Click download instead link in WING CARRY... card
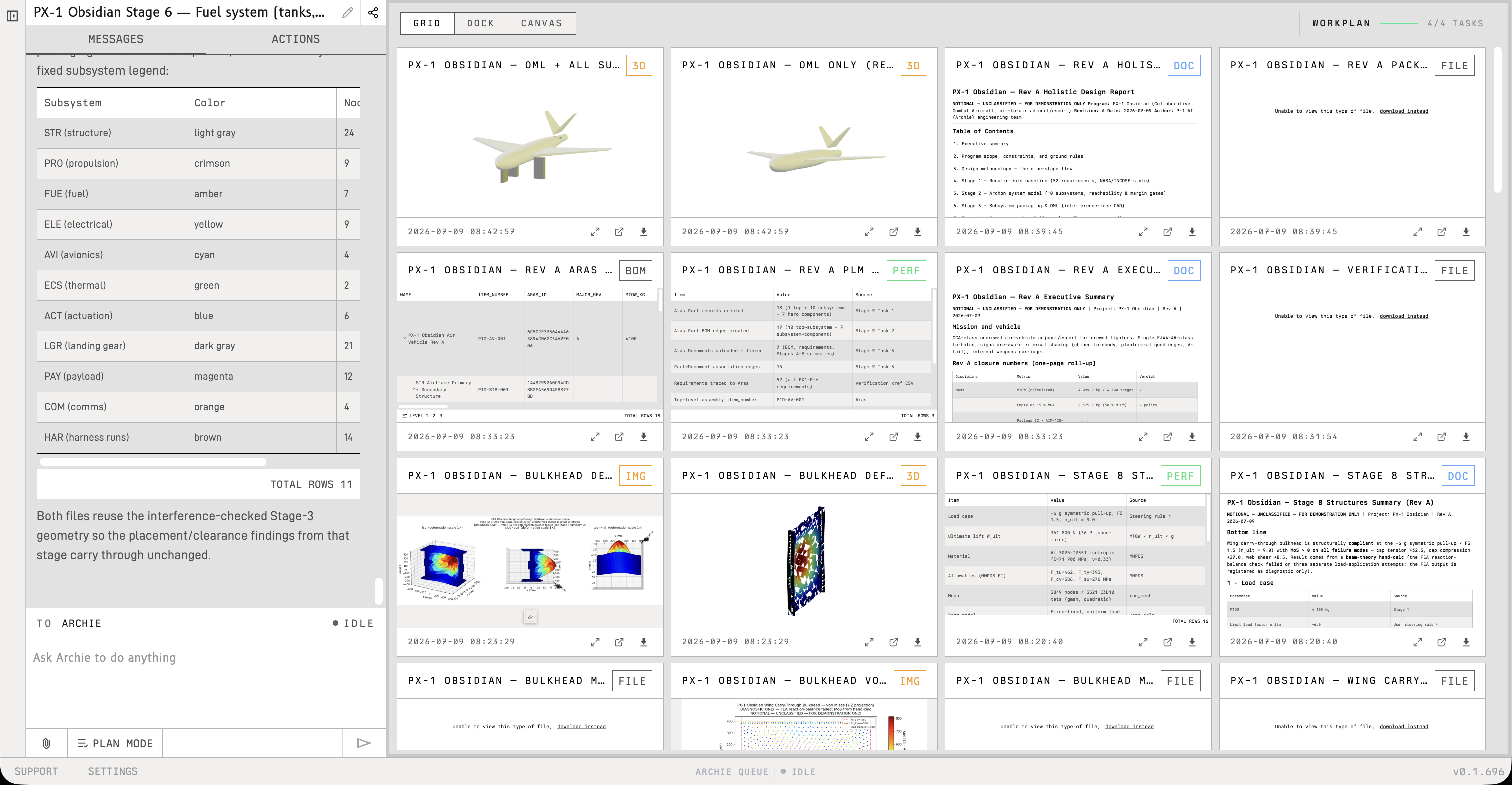 click(1404, 726)
